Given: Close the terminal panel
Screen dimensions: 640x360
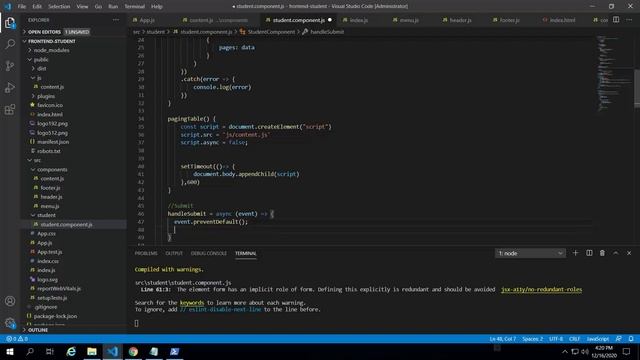Looking at the screenshot, I should [x=629, y=253].
